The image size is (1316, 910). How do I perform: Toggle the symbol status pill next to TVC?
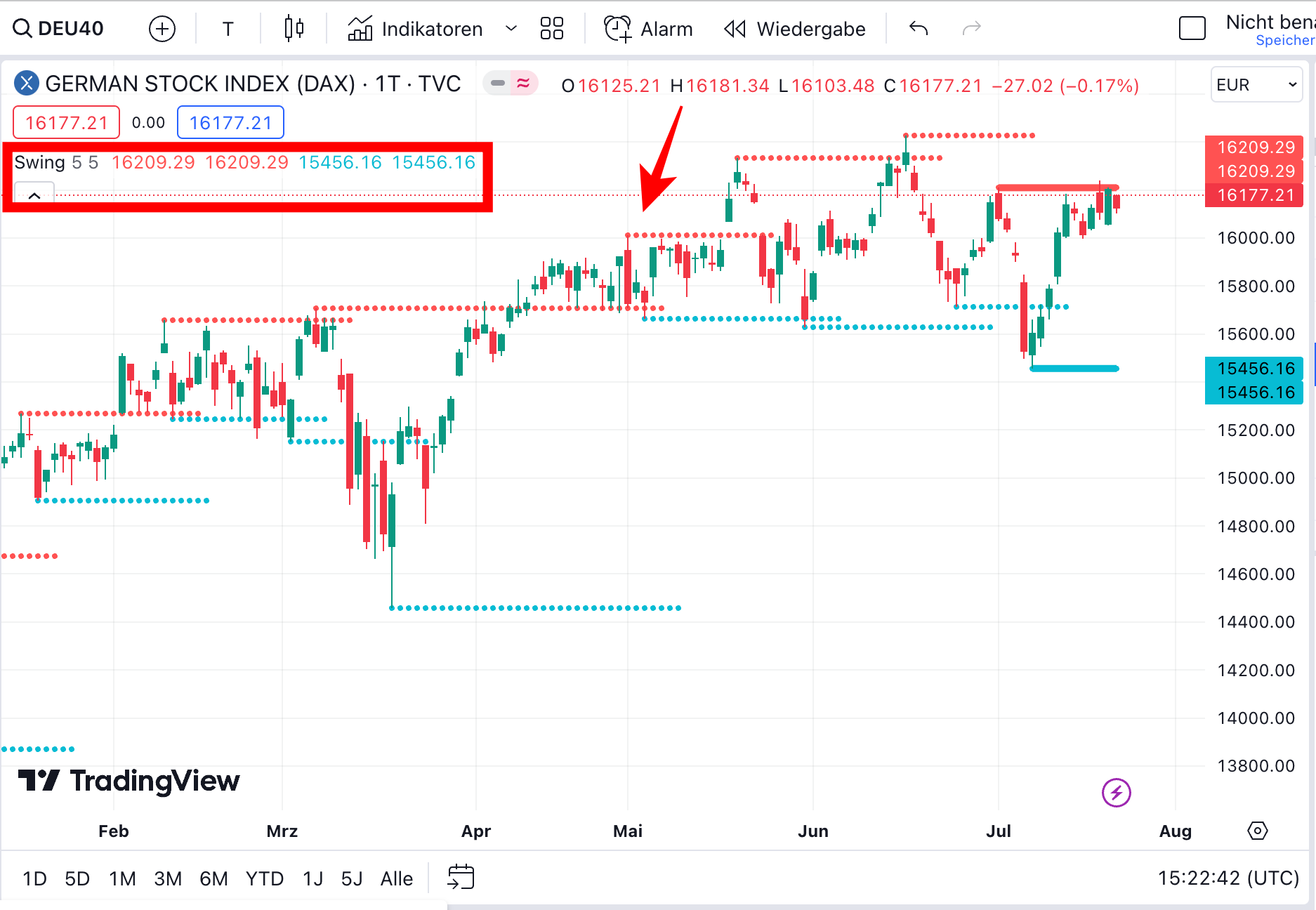coord(498,84)
